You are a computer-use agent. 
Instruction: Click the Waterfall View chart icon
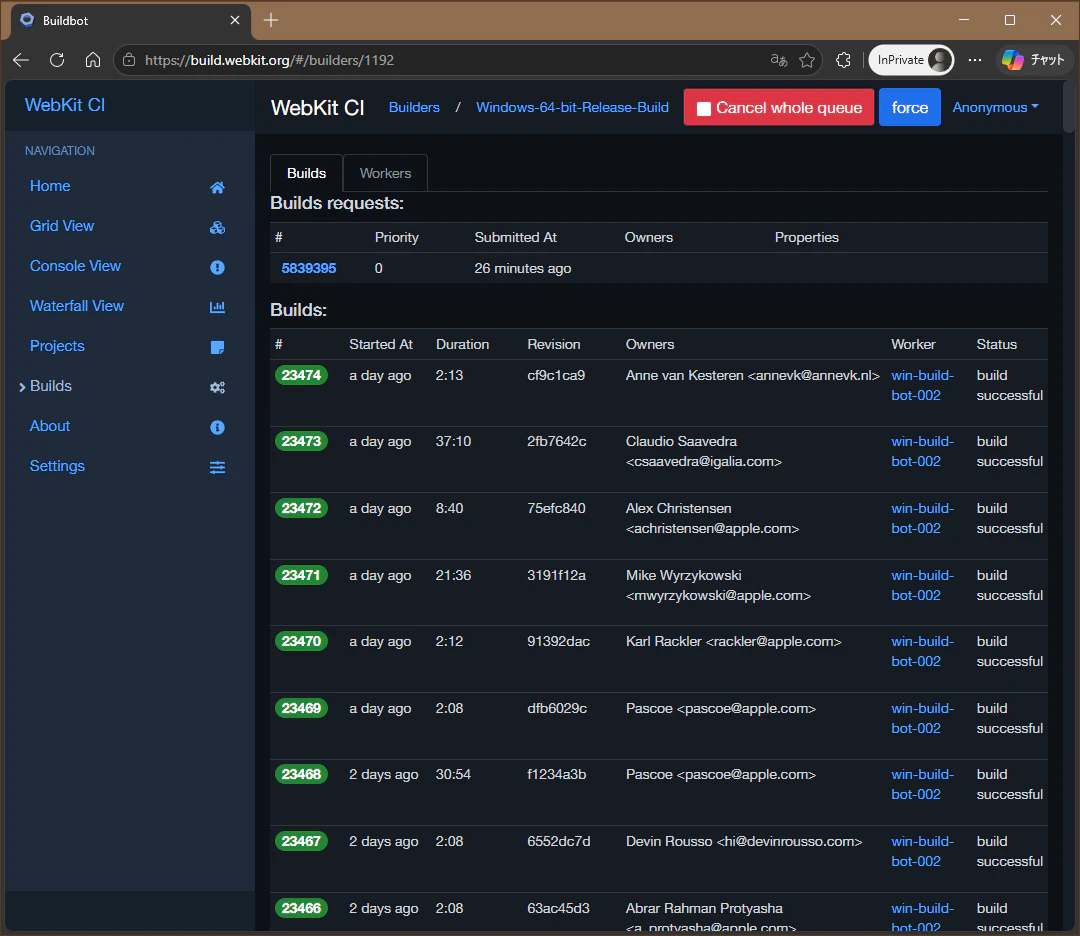[x=217, y=307]
